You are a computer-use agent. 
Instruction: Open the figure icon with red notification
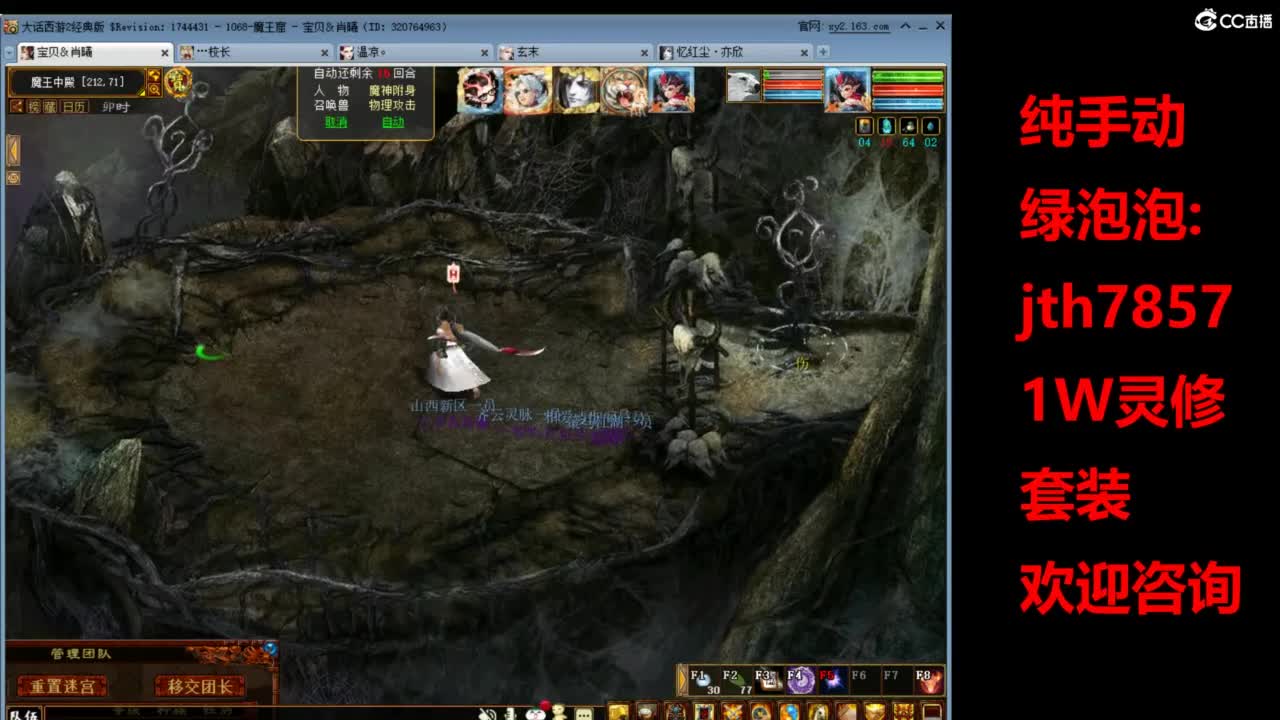(560, 712)
